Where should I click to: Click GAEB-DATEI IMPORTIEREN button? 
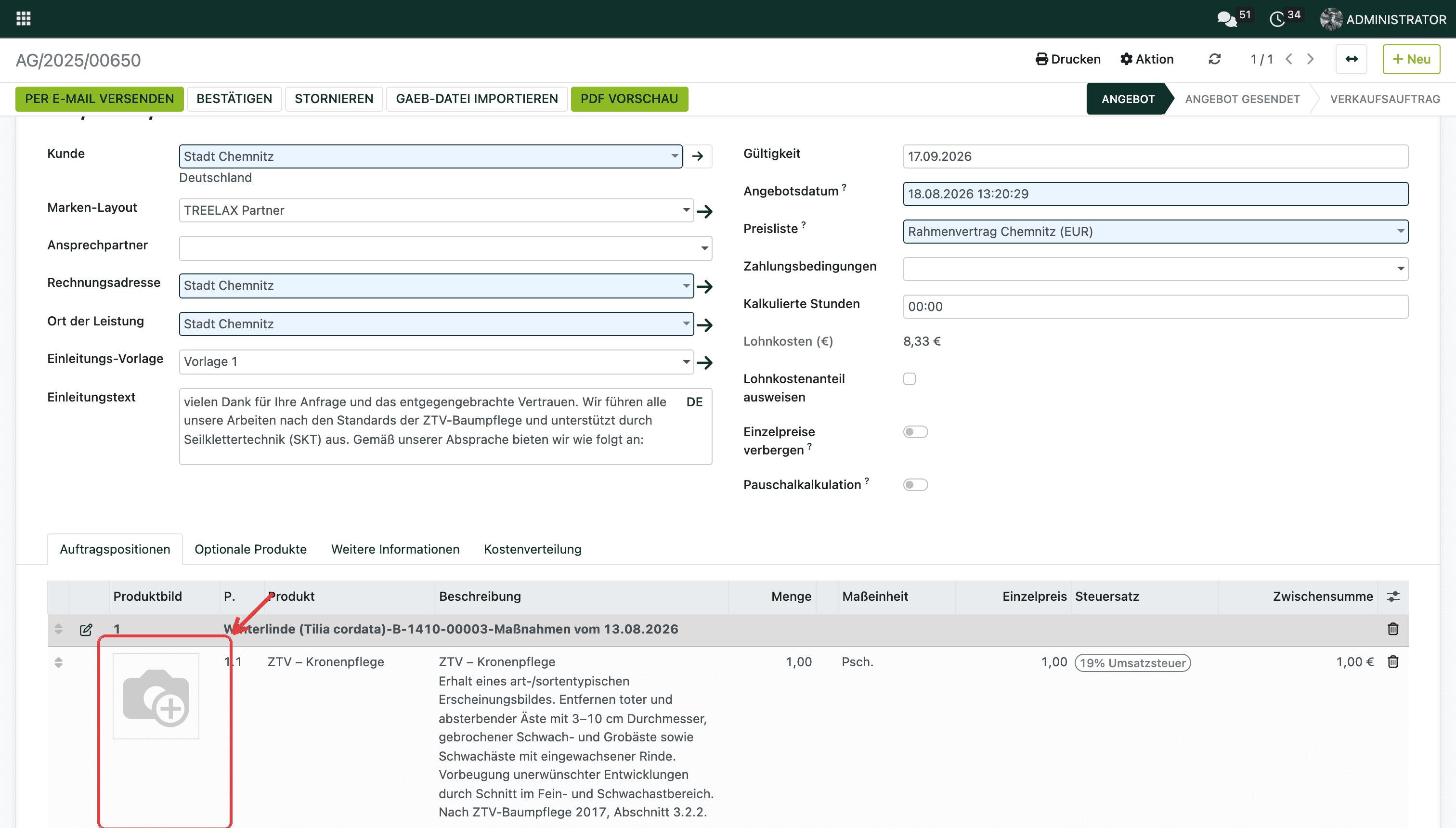[477, 99]
